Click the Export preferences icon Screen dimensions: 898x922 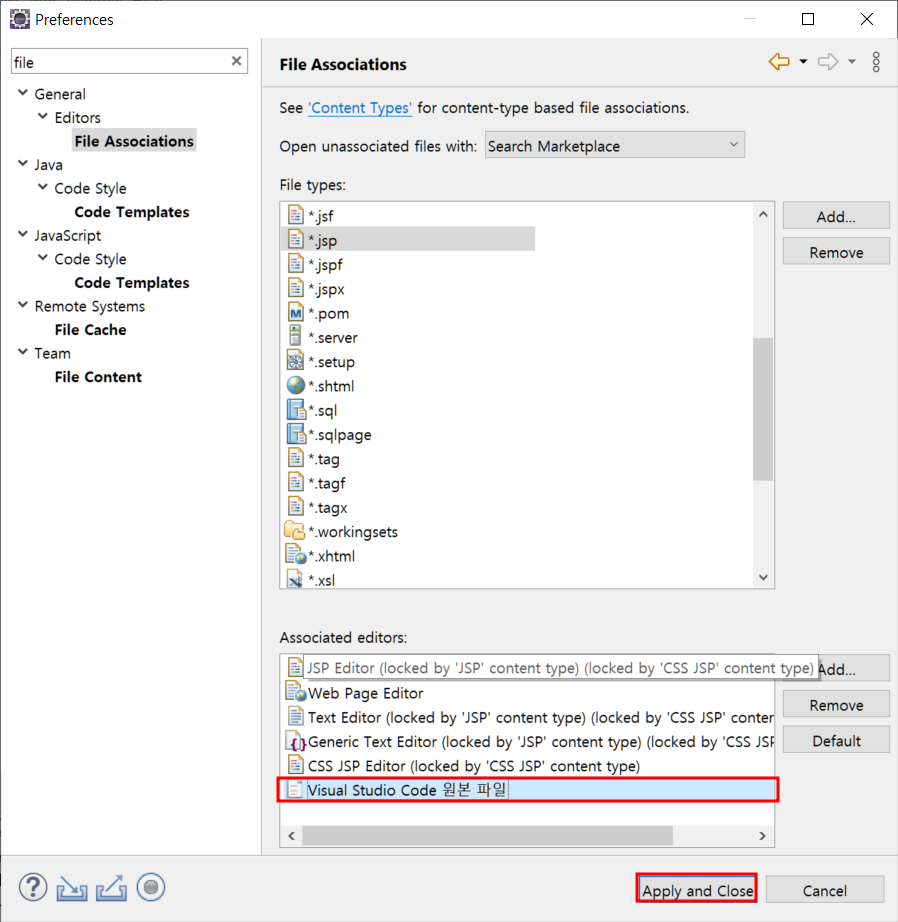112,888
